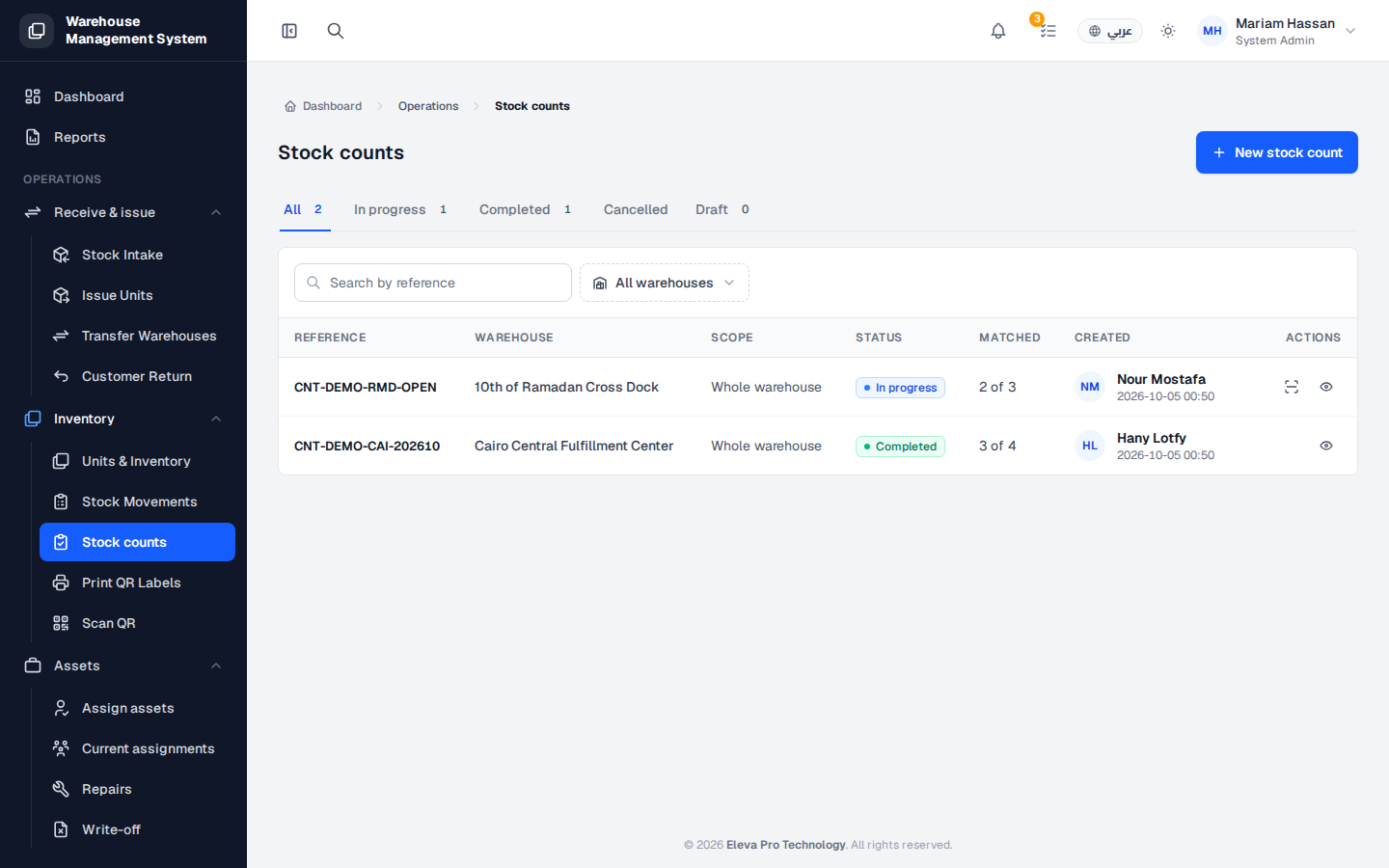Open the All warehouses dropdown
The width and height of the screenshot is (1389, 868).
[665, 283]
